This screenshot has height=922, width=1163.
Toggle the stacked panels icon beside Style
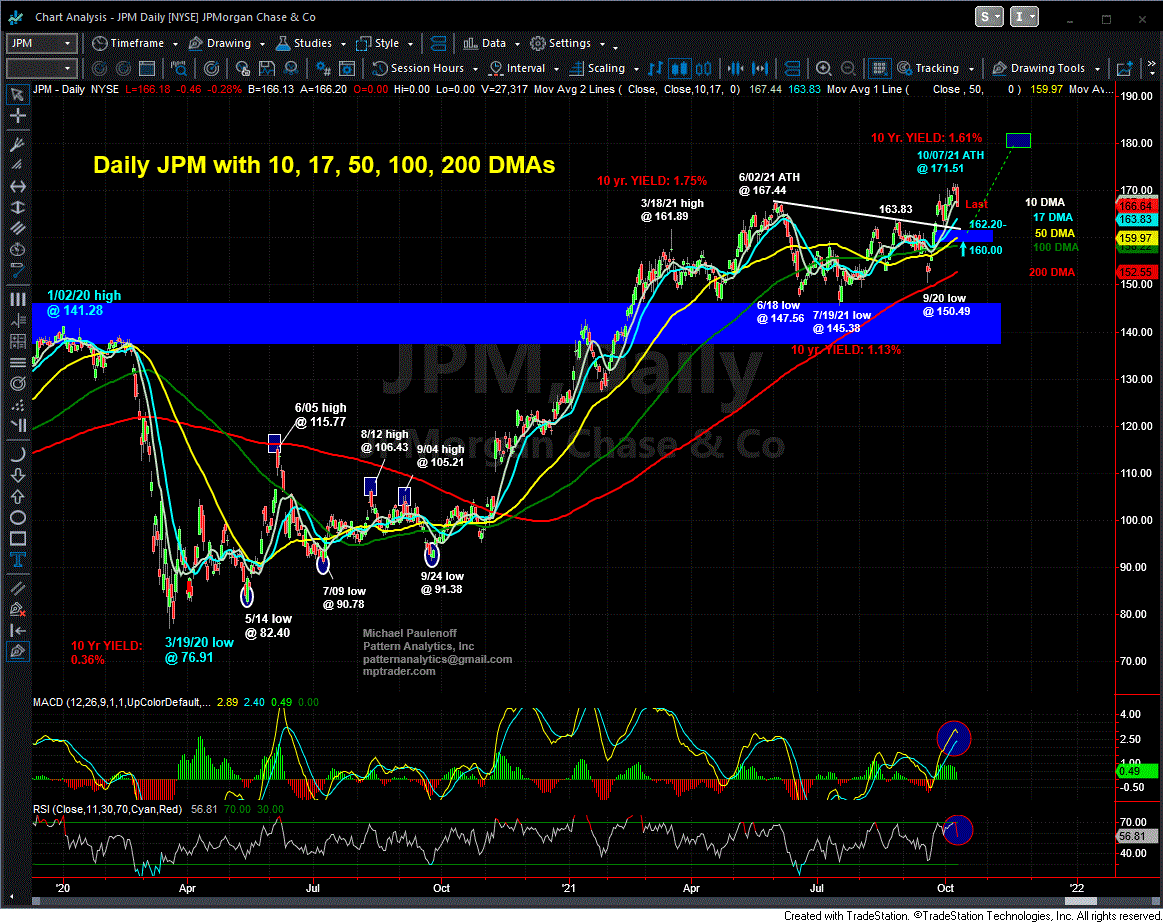coord(438,43)
